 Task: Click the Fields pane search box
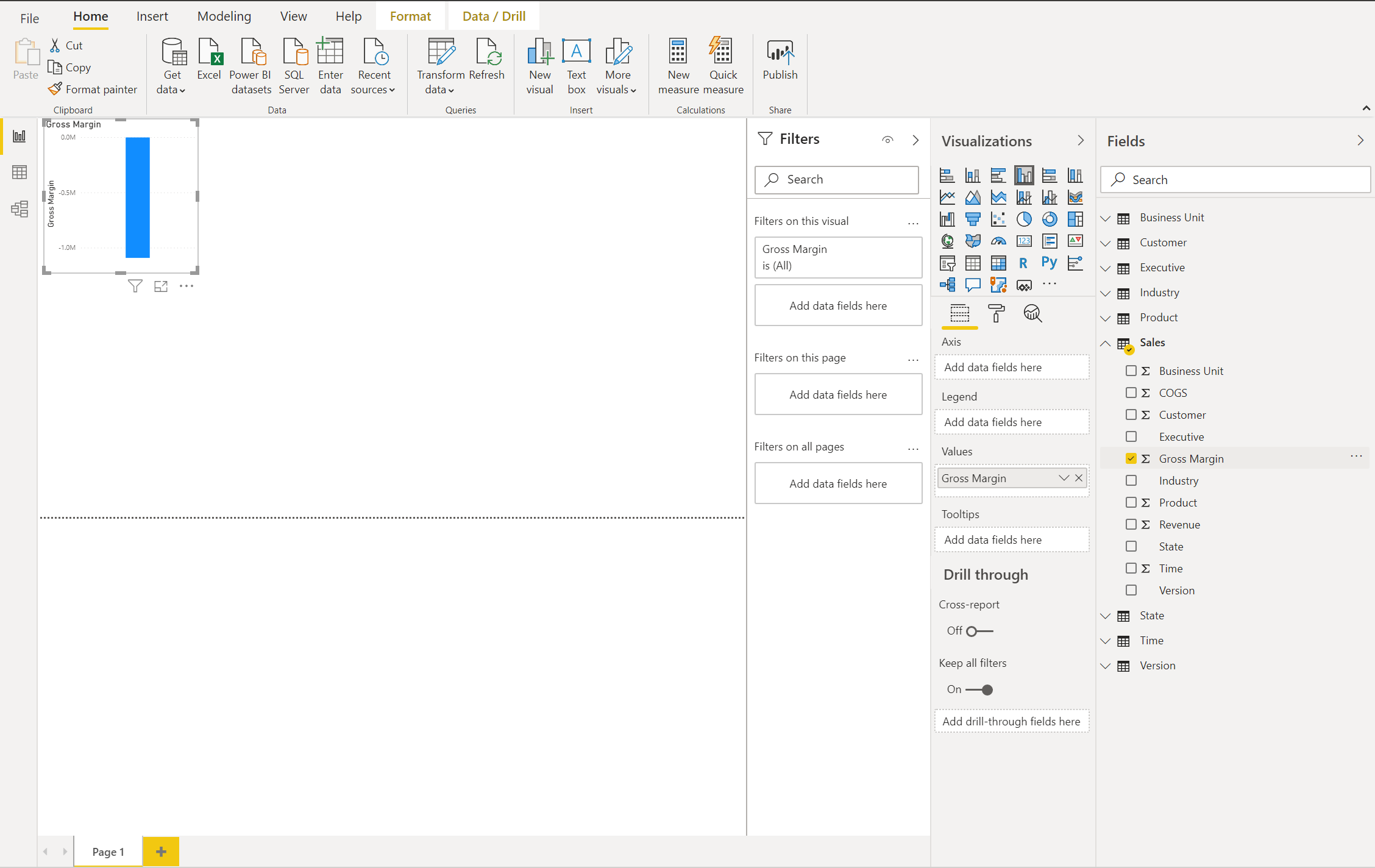tap(1237, 180)
